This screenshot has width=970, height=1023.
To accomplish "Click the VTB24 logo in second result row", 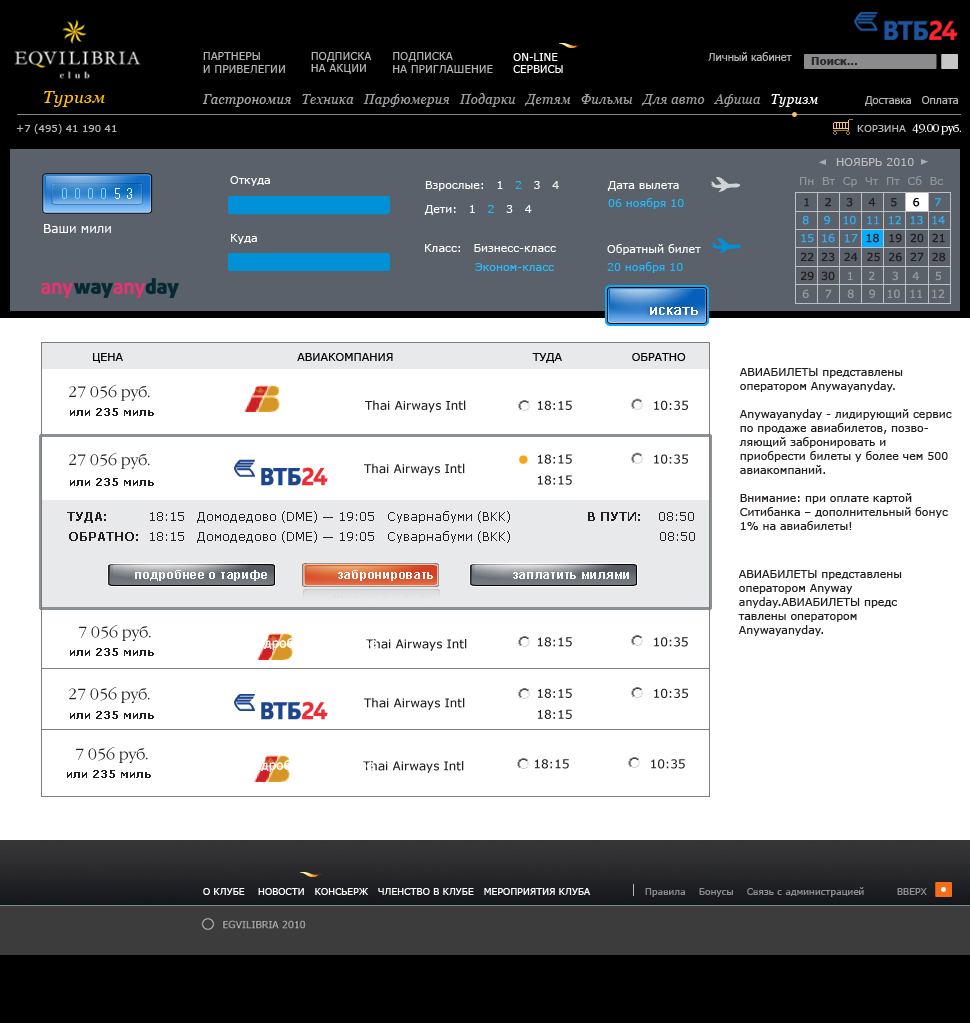I will (x=280, y=472).
